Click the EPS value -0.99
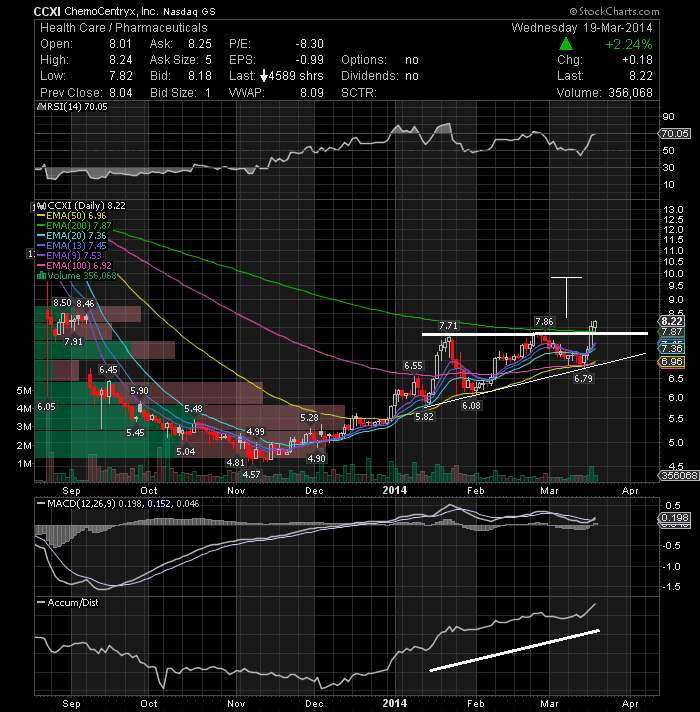 pos(310,60)
